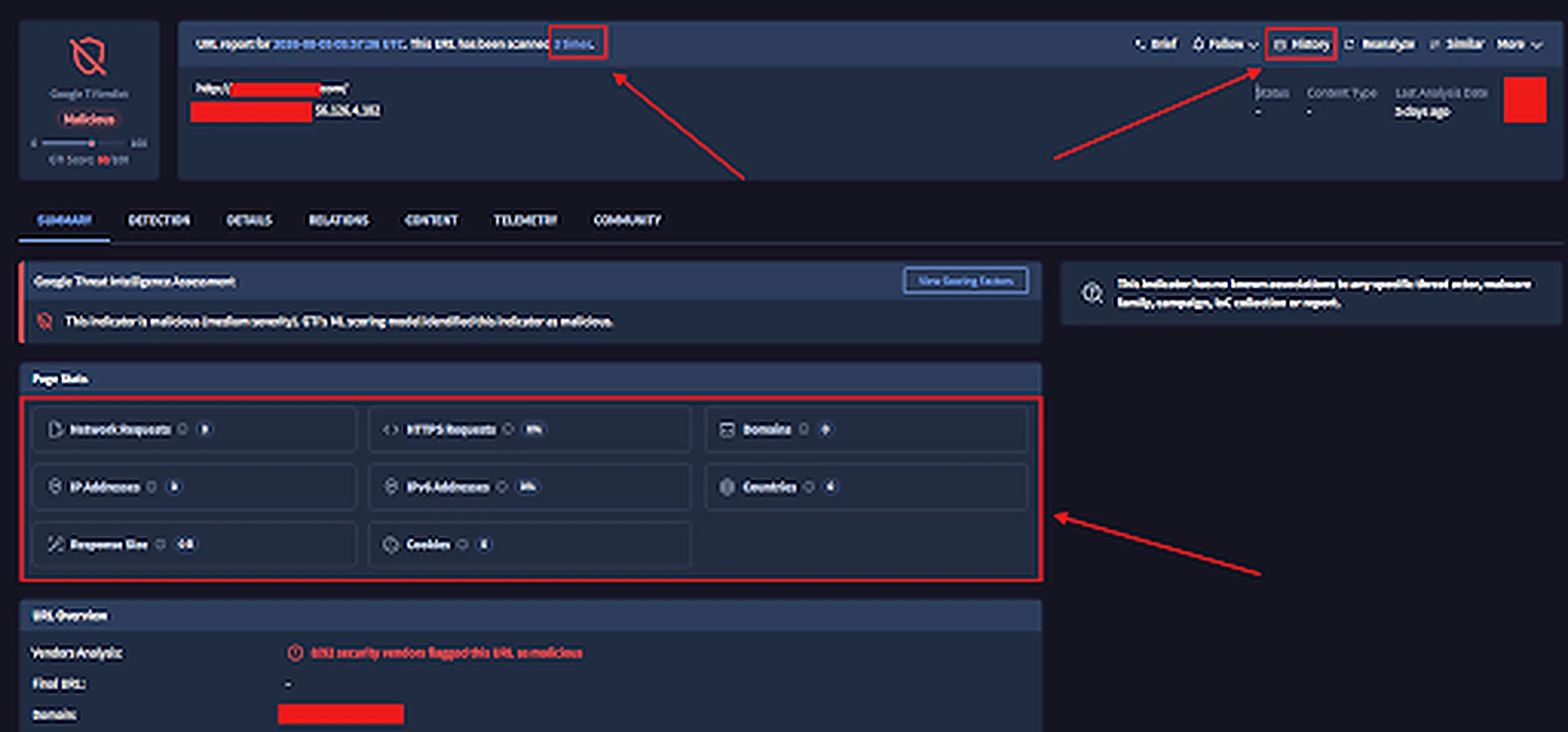Viewport: 1568px width, 732px height.
Task: Open the More dropdown menu
Action: [1519, 44]
